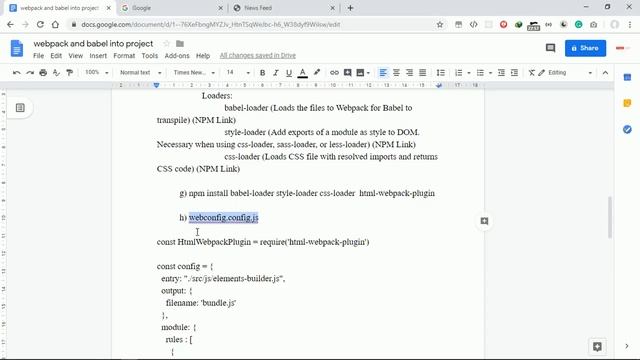Open comment history speech bubble icon

point(550,48)
